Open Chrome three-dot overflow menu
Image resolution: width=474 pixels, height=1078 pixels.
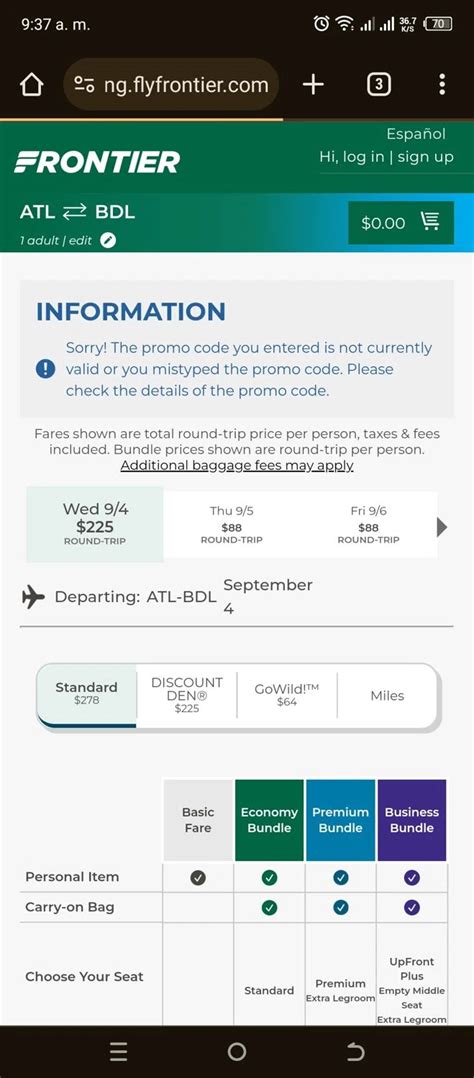[x=442, y=85]
